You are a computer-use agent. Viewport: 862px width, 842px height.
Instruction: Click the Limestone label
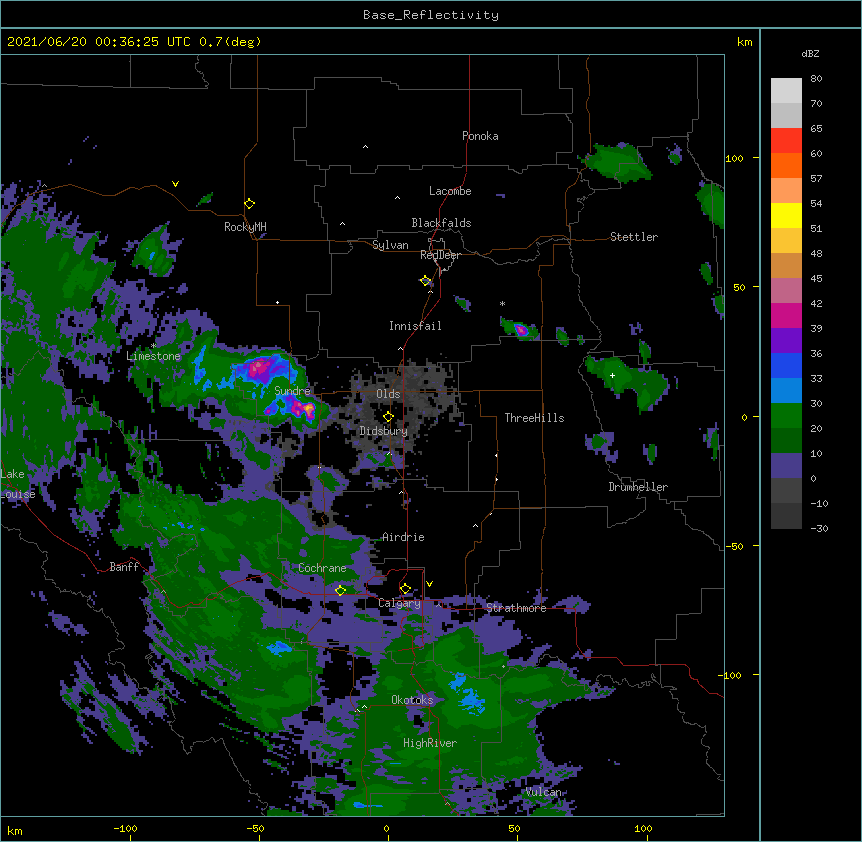coord(153,356)
